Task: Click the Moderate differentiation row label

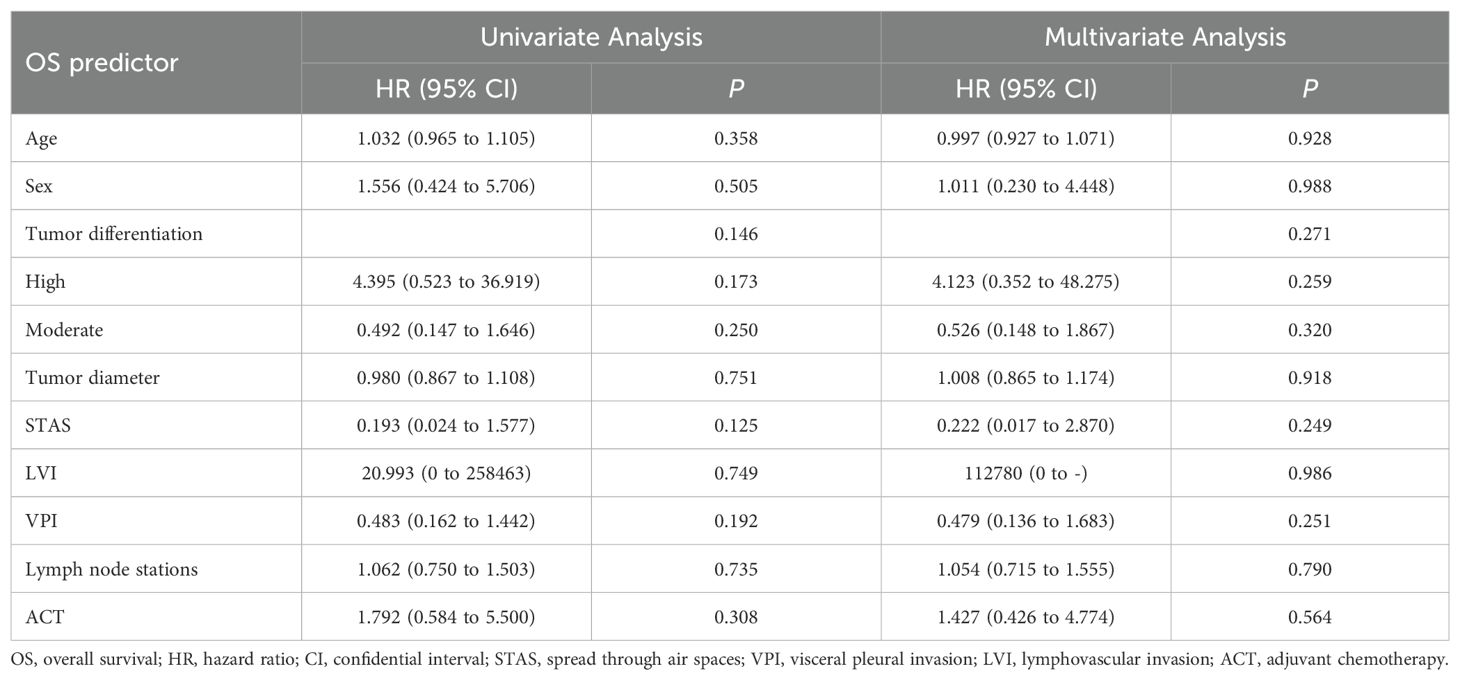Action: [61, 330]
